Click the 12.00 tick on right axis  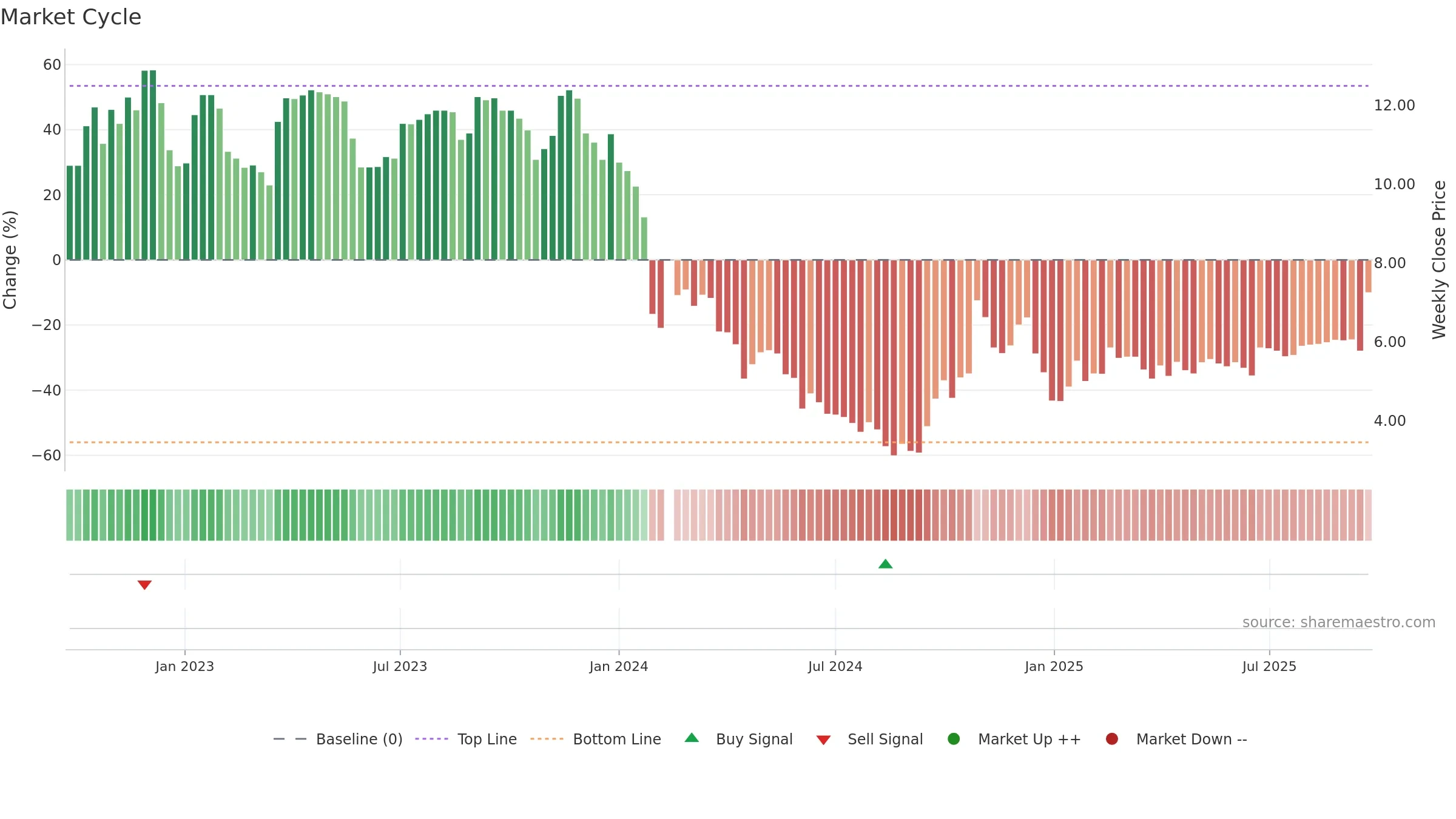[1394, 106]
